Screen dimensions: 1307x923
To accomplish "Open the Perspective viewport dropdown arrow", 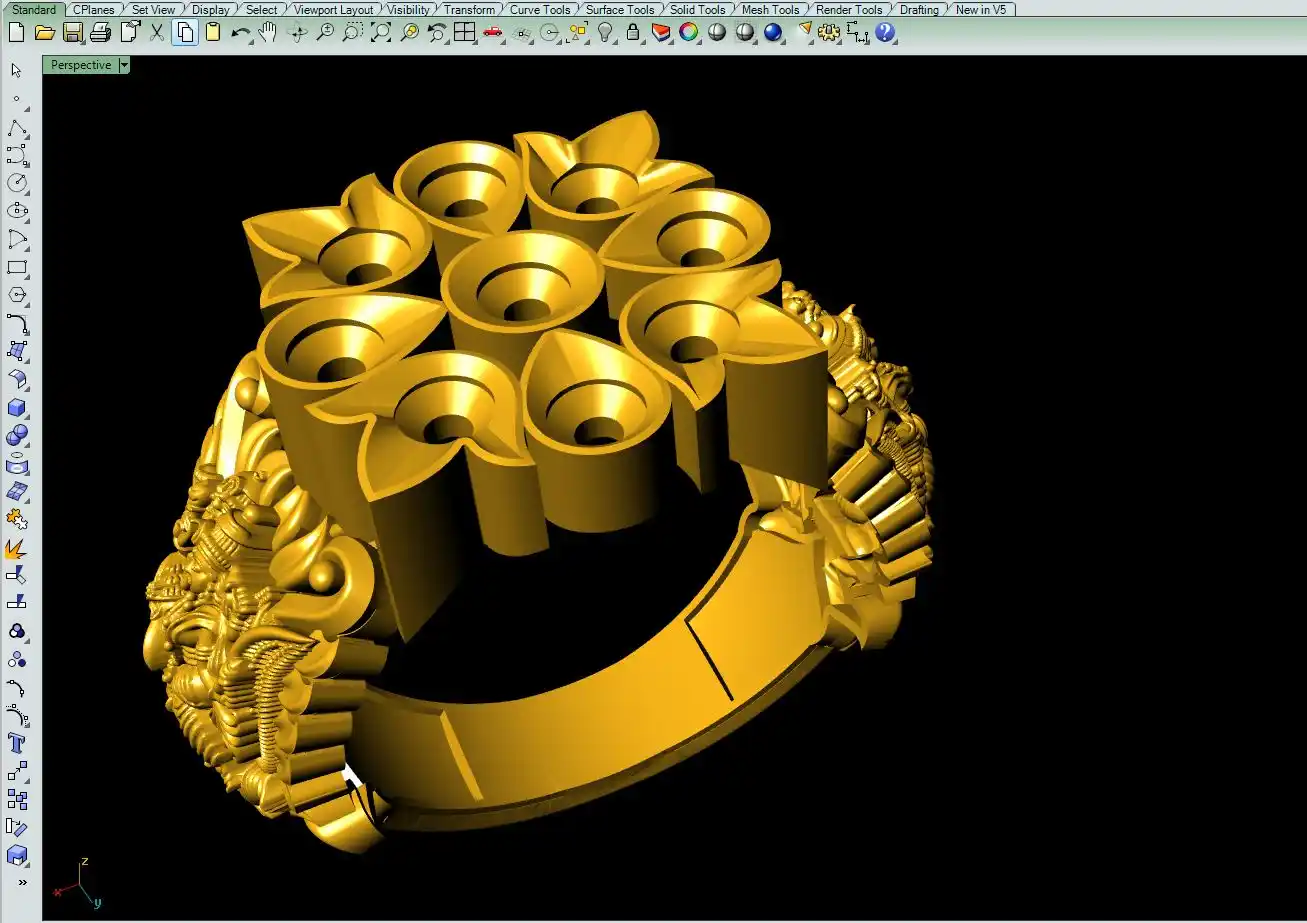I will [x=124, y=65].
